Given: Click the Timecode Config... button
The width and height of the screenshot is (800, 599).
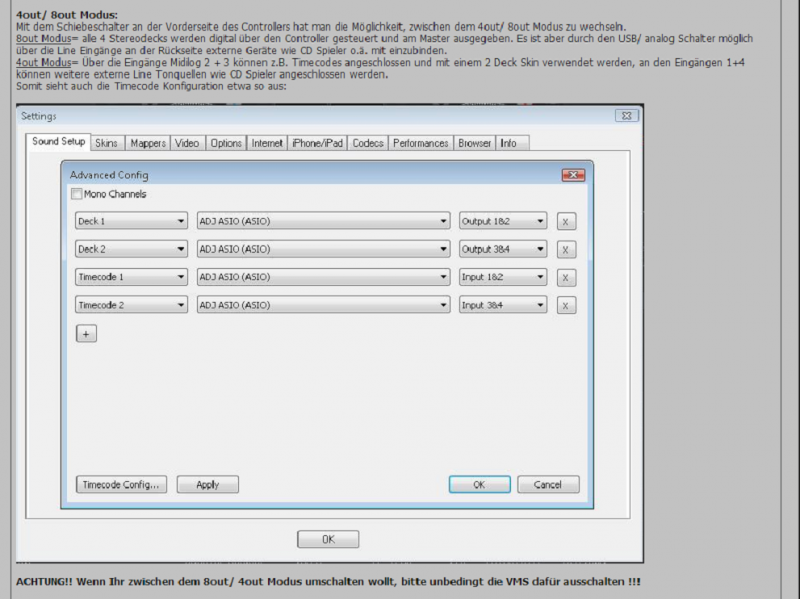Looking at the screenshot, I should point(121,484).
